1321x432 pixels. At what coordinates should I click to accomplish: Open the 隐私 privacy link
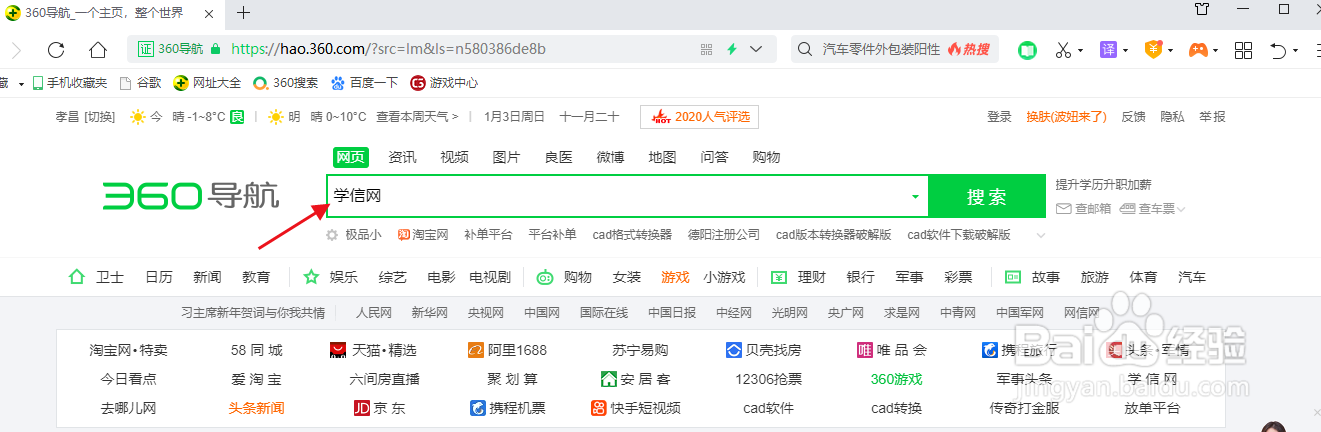coord(1172,117)
